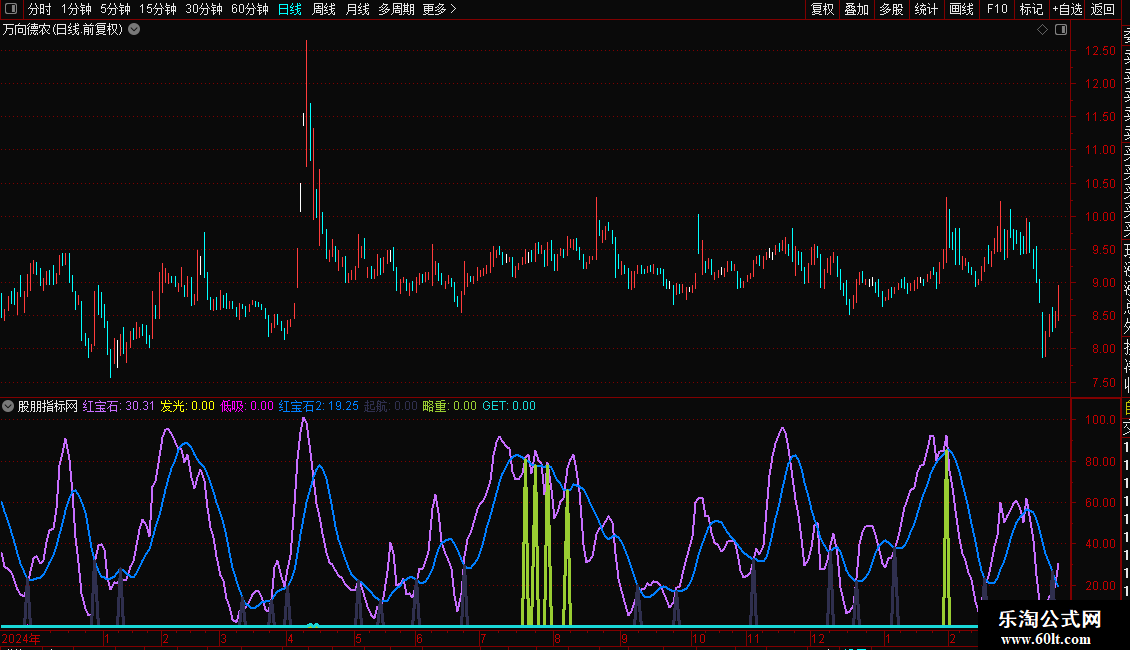Screen dimensions: 1130x650
Task: Click the 红宝石: 30.31 indicator value
Action: [x=119, y=406]
